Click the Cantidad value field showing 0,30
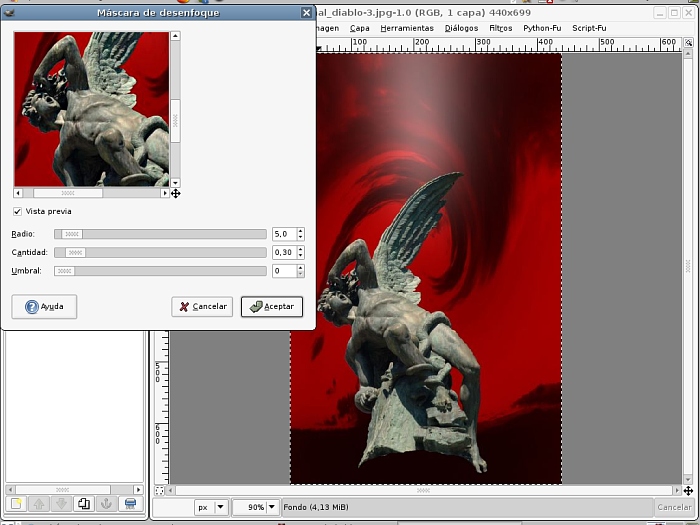Viewport: 700px width, 525px height. (x=284, y=253)
